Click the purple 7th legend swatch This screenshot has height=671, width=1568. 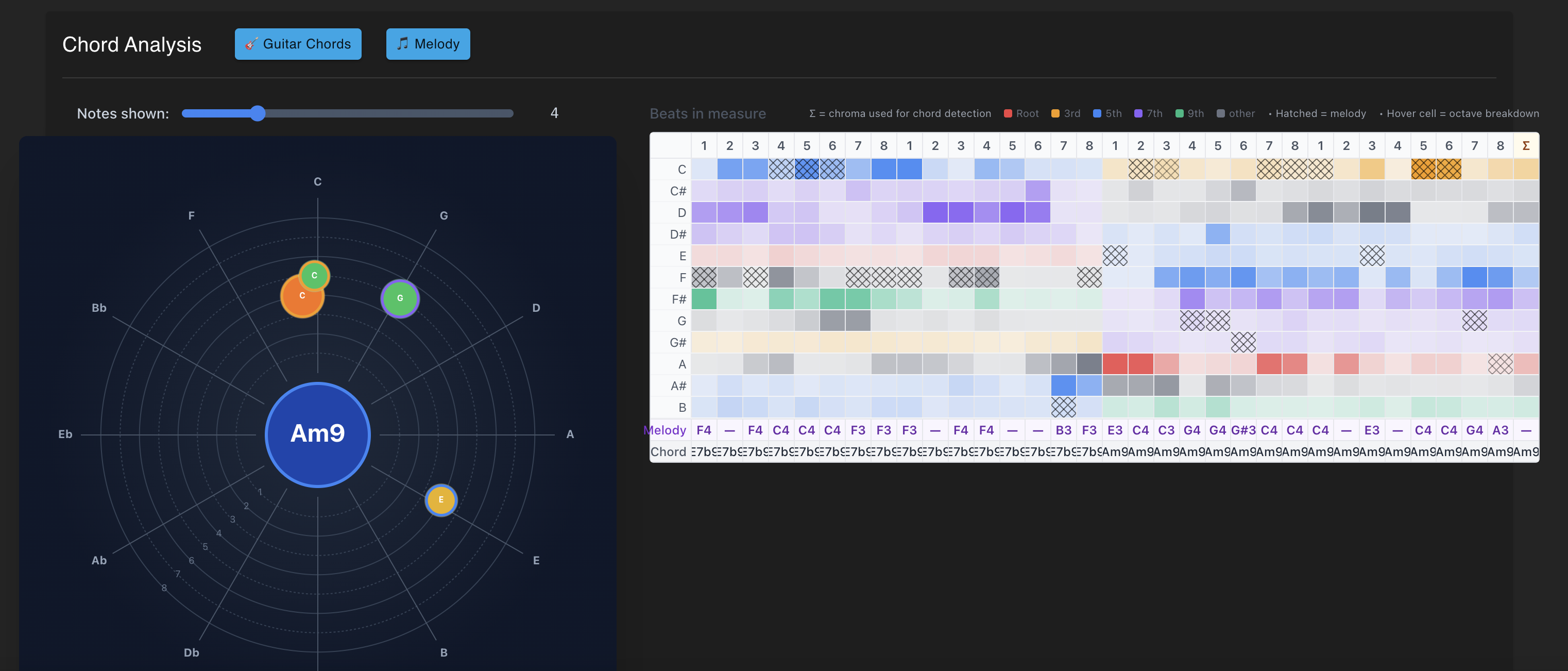coord(1138,113)
